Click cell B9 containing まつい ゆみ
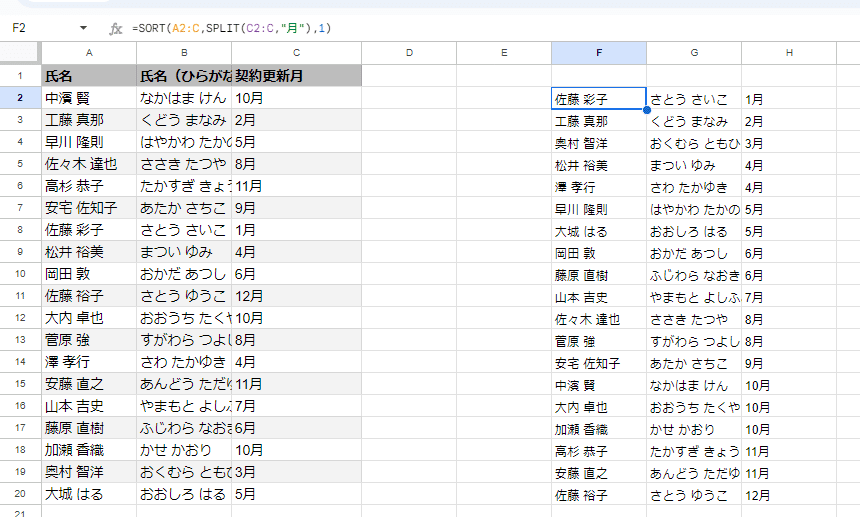The height and width of the screenshot is (517, 860). 184,252
